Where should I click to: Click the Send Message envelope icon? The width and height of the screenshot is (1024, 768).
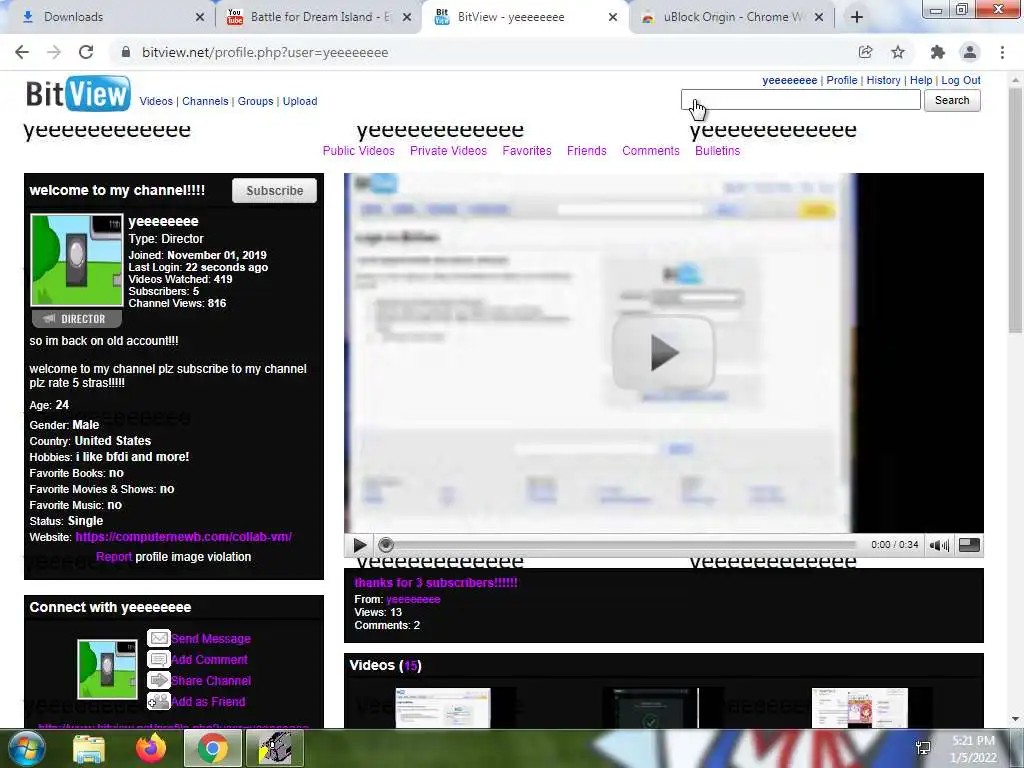click(159, 638)
